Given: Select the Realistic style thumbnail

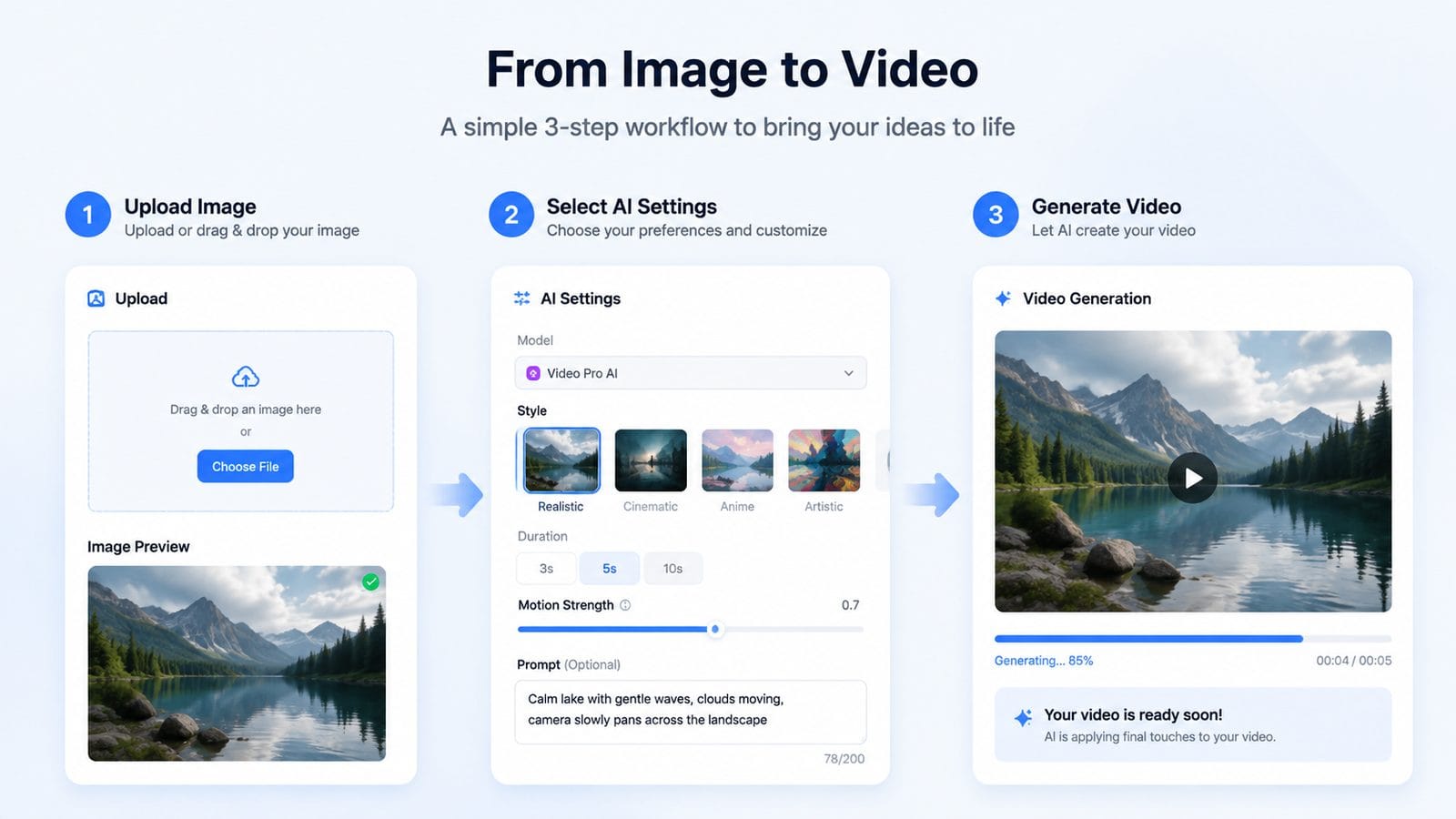Looking at the screenshot, I should click(x=561, y=460).
